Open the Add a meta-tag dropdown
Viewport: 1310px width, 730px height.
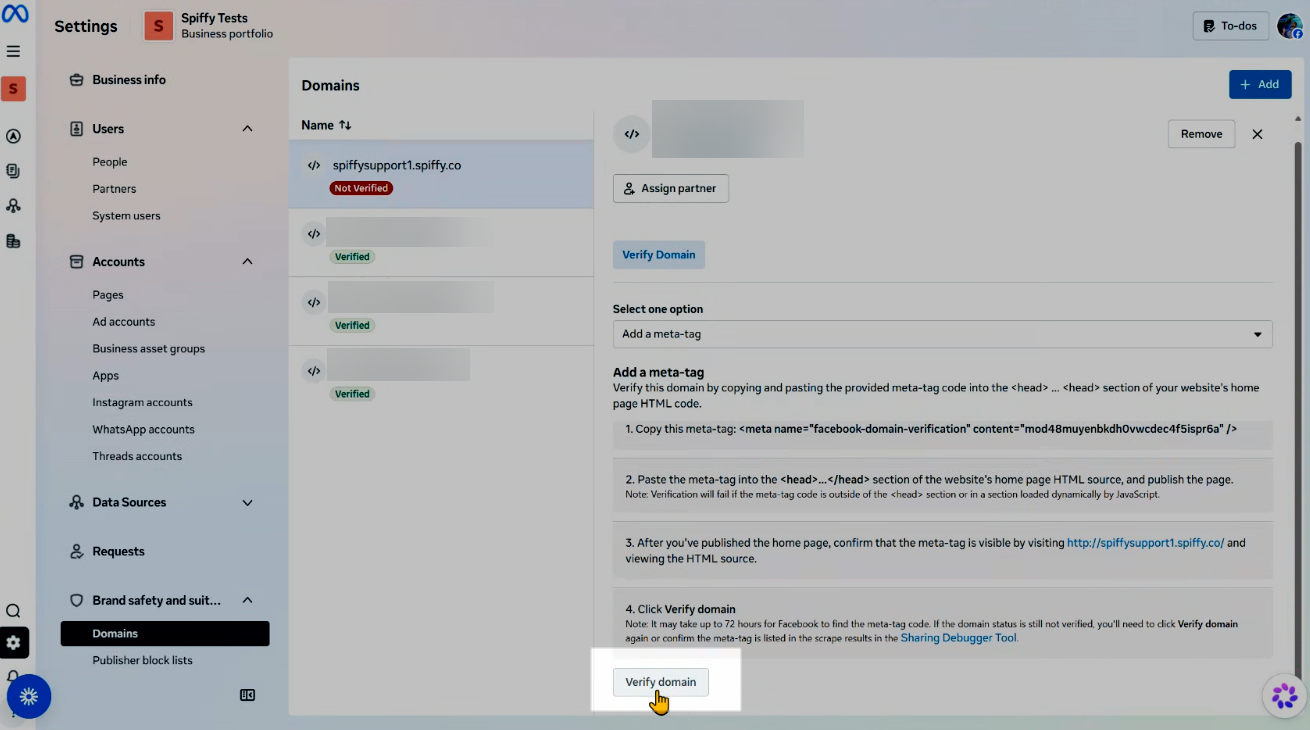942,334
